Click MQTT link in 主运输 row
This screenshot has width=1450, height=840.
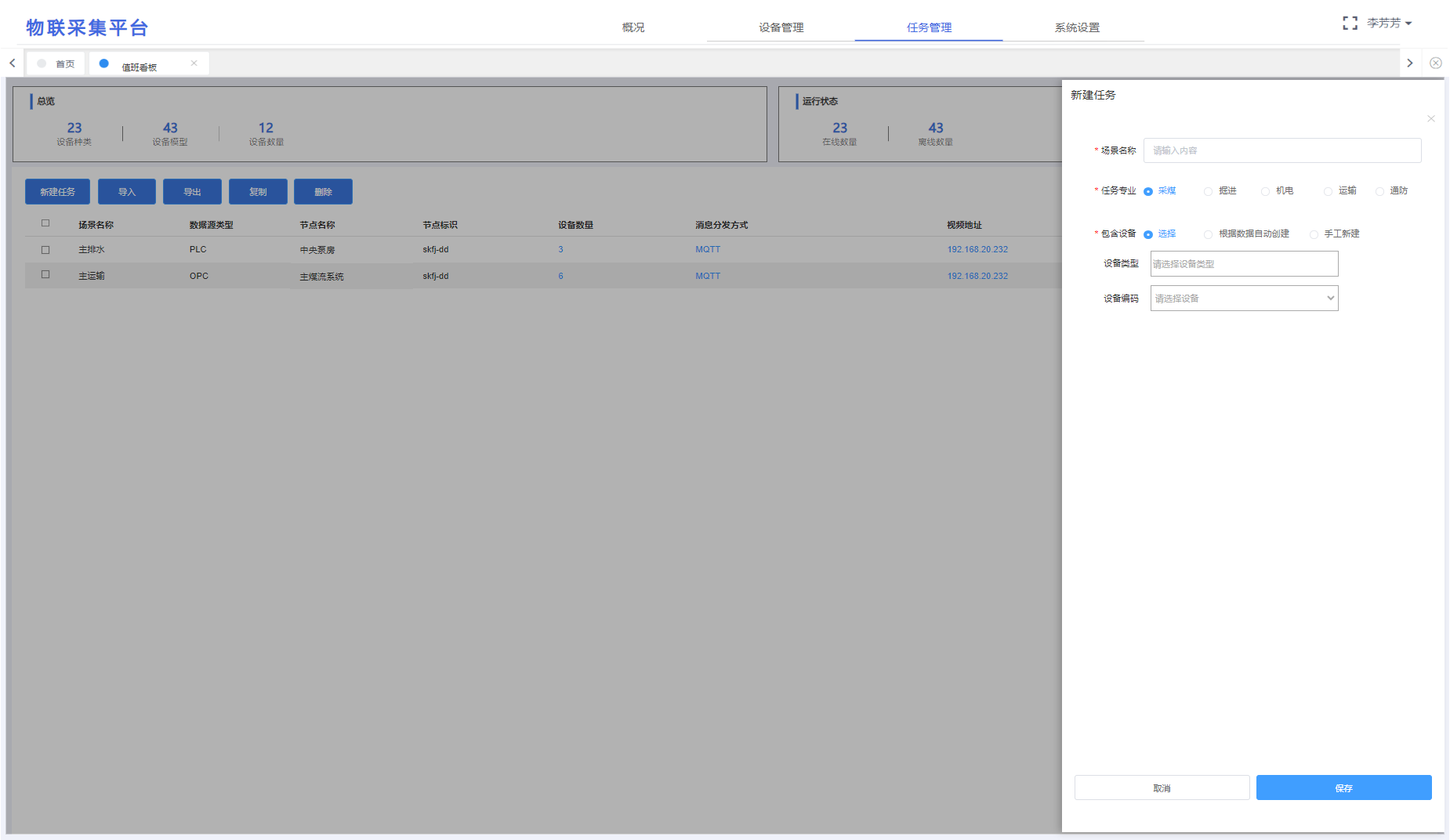click(x=708, y=277)
